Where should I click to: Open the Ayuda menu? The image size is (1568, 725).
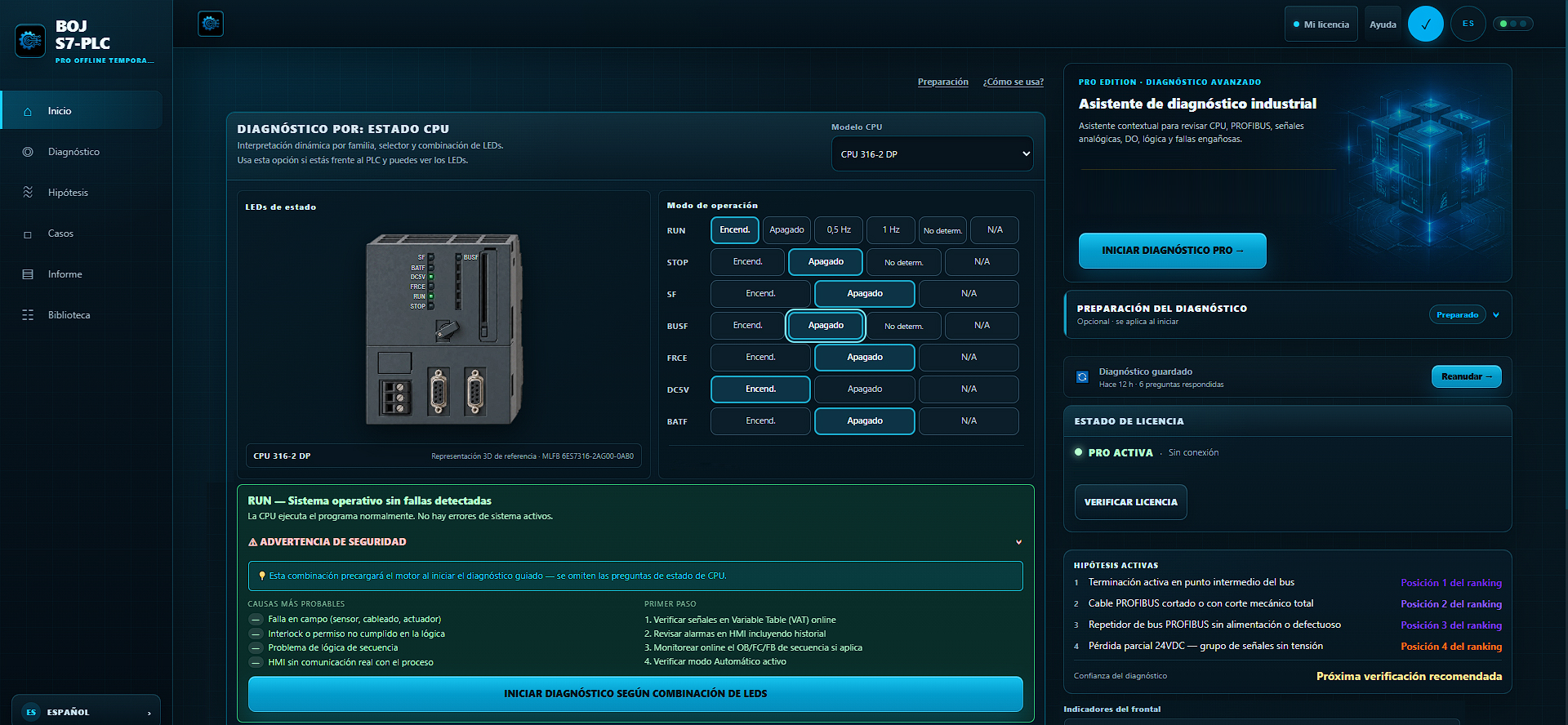click(x=1383, y=24)
